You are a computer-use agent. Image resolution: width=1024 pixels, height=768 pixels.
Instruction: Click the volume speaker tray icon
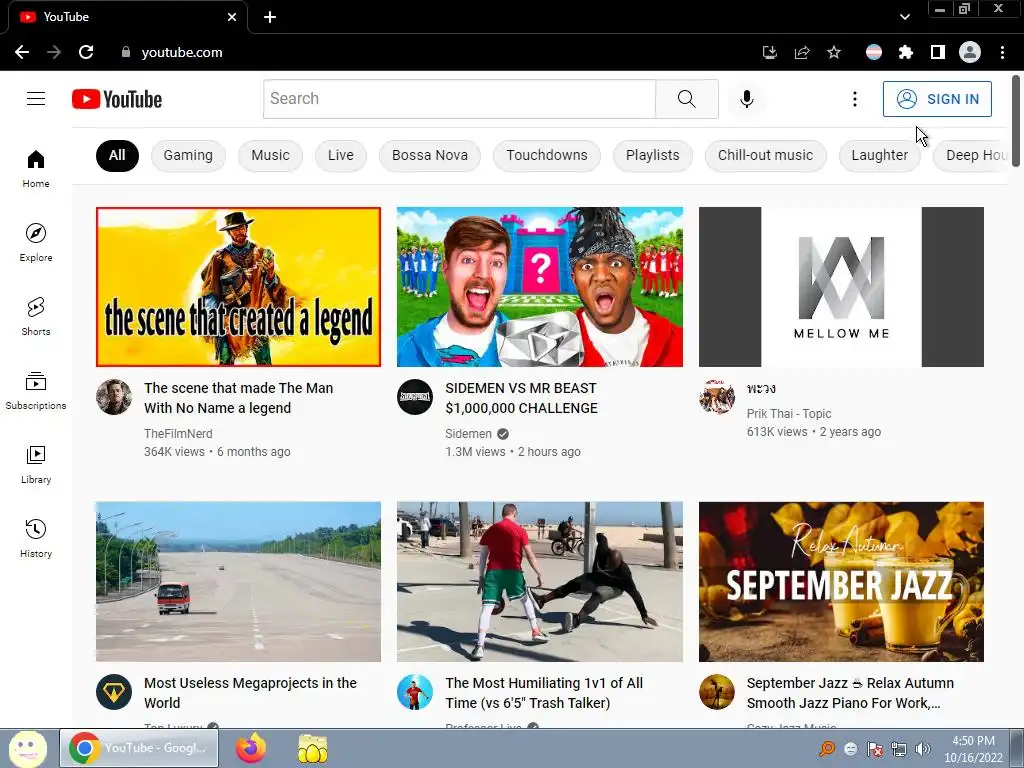pyautogui.click(x=922, y=749)
